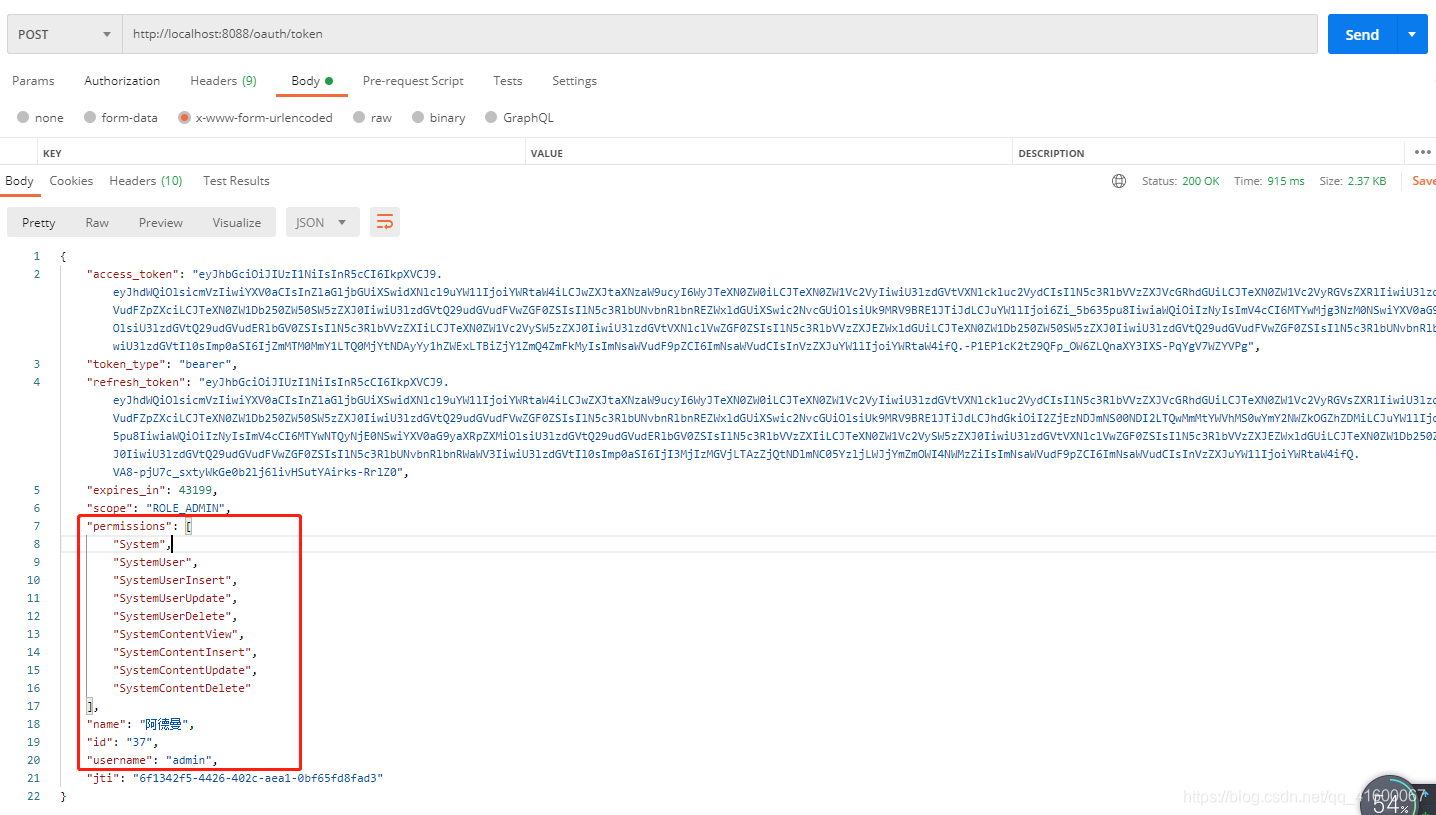
Task: Open the POST method dropdown
Action: pos(64,34)
